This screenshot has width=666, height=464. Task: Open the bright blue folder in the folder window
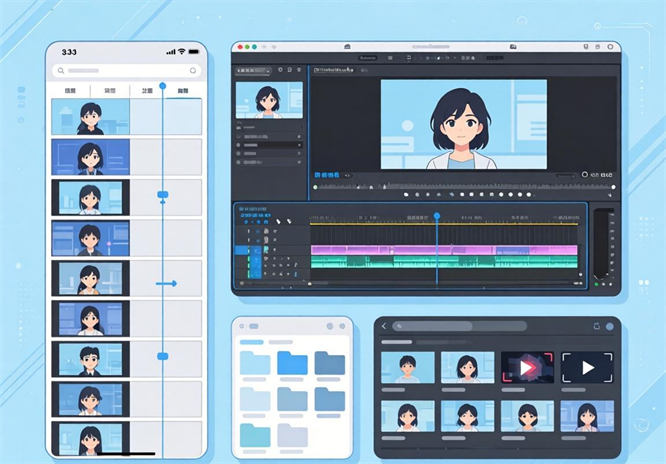coord(292,363)
